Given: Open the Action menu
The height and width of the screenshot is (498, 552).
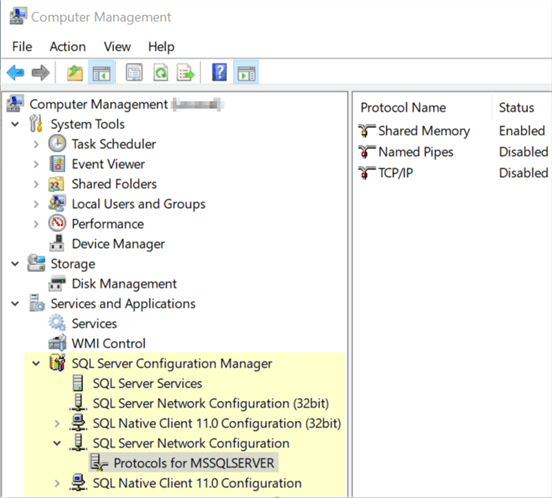Looking at the screenshot, I should pyautogui.click(x=68, y=46).
